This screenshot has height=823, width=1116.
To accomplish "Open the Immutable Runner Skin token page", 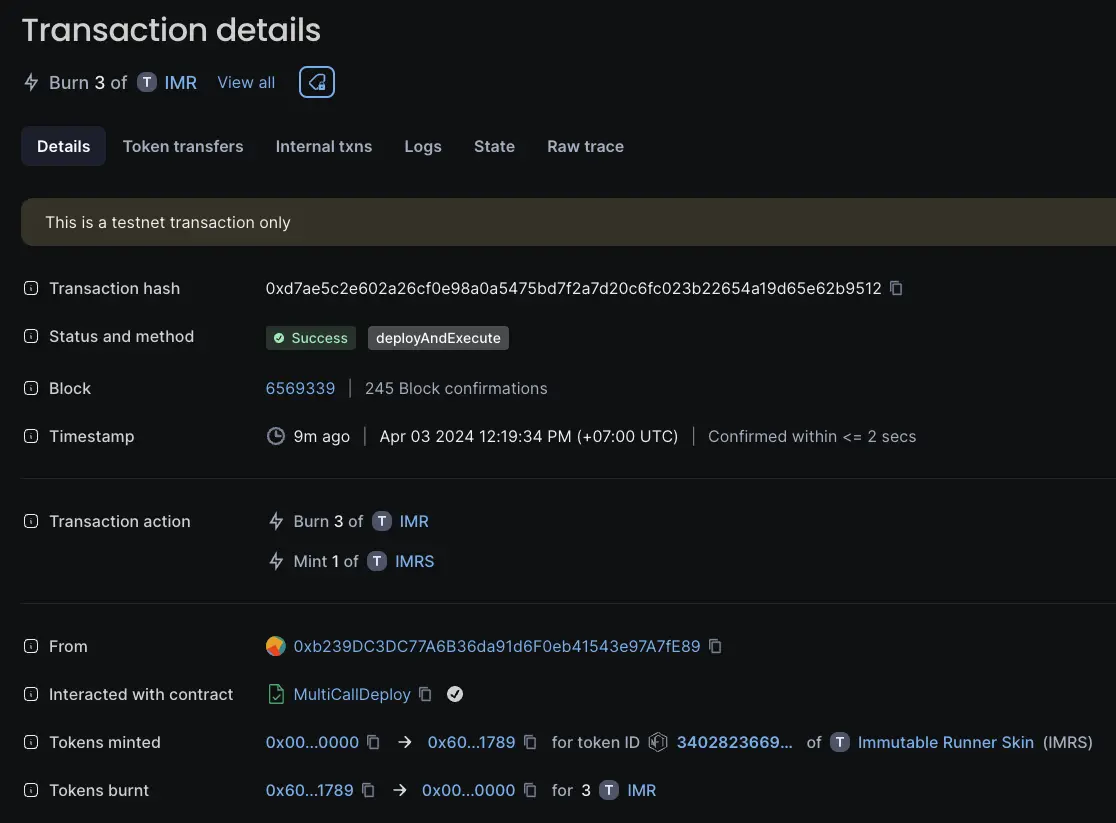I will (945, 742).
